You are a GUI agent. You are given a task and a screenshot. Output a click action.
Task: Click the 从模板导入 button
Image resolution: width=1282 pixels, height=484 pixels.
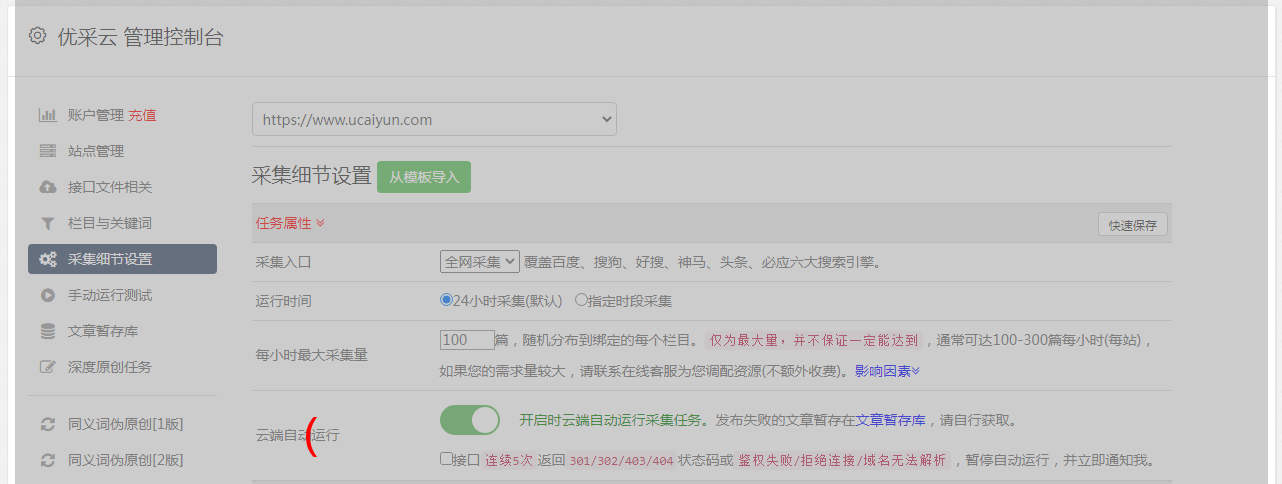pos(424,177)
